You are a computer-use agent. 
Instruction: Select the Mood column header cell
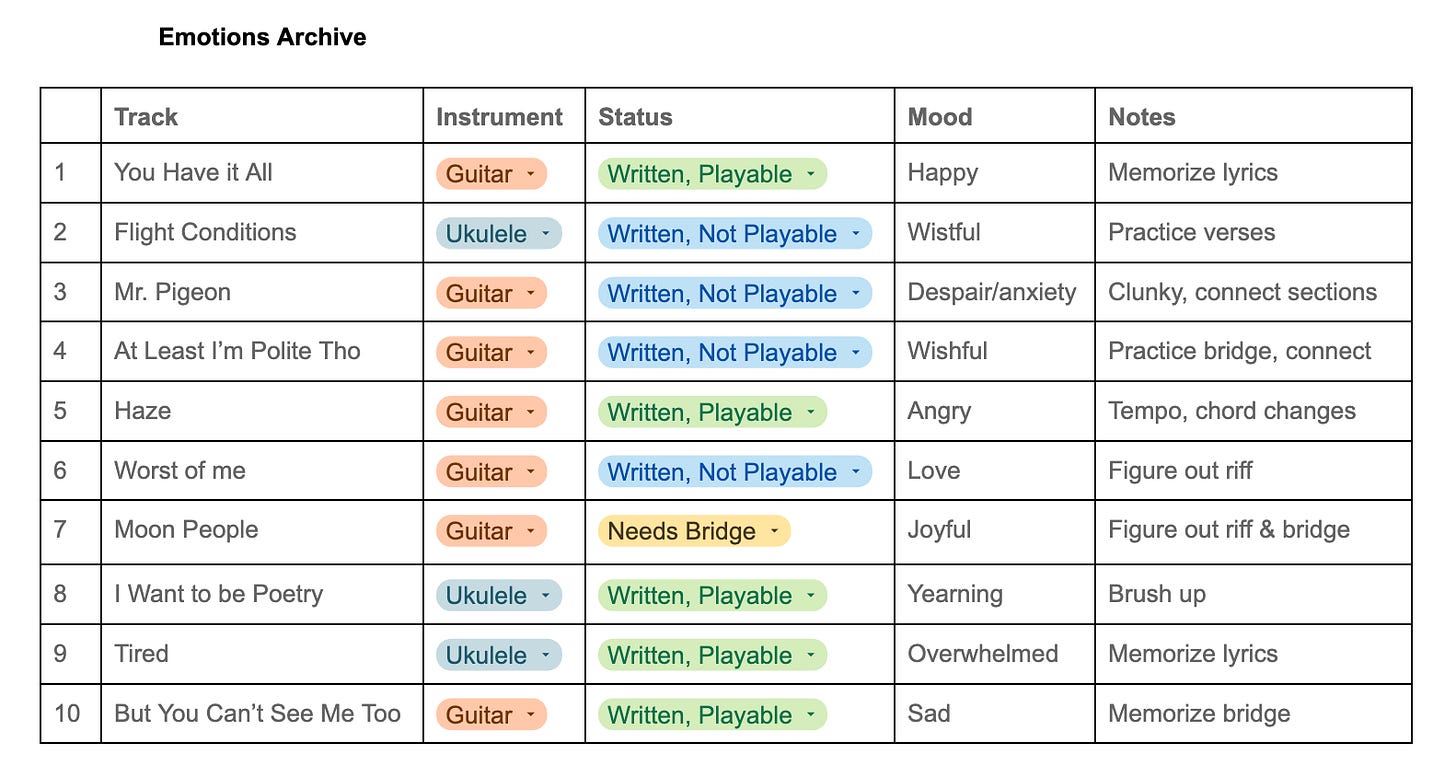995,116
